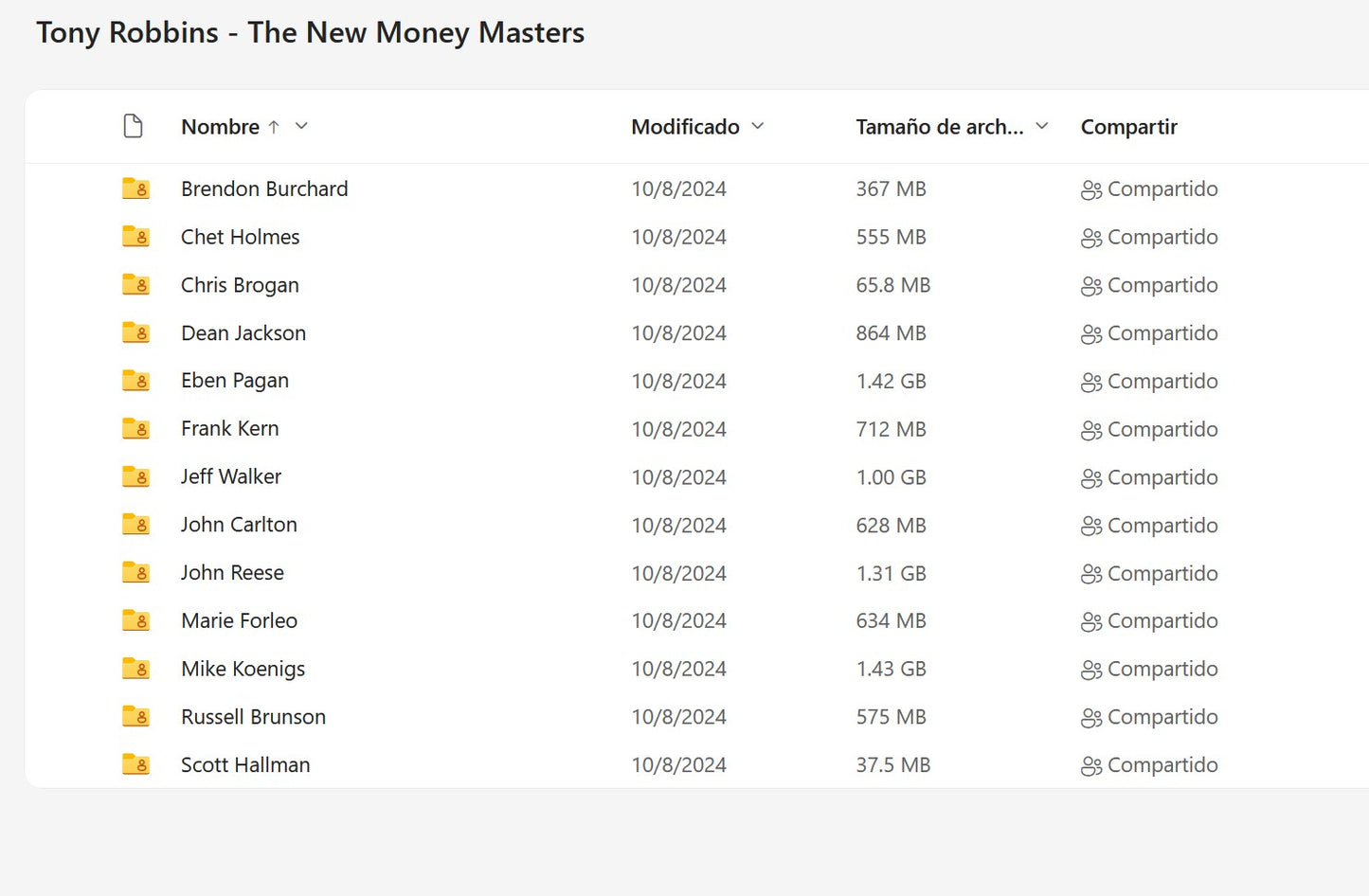Click the shared people icon for Russell Brunson
Image resolution: width=1369 pixels, height=896 pixels.
[1090, 718]
